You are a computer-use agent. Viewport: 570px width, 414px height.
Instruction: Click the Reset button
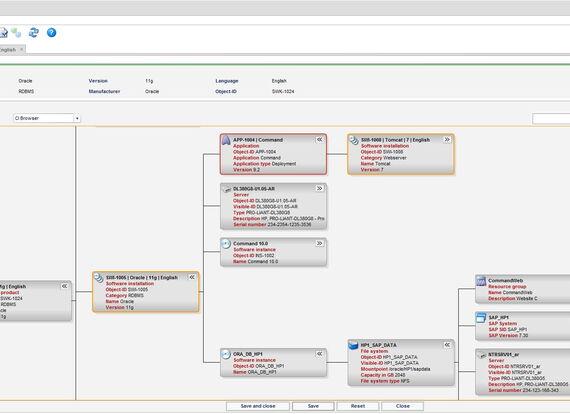click(x=358, y=406)
